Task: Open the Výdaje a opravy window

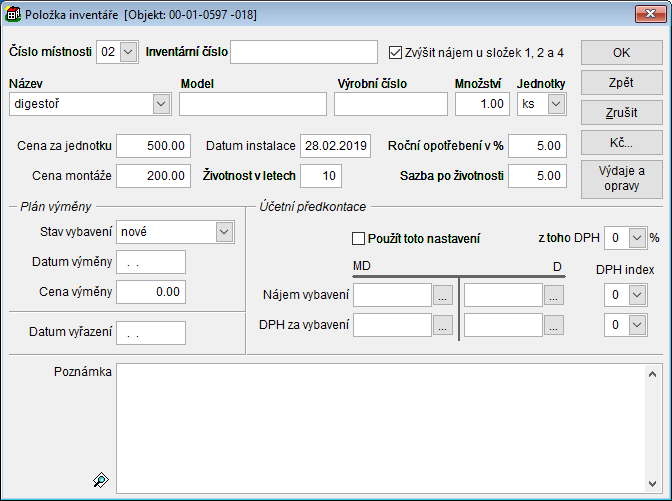Action: coord(621,178)
